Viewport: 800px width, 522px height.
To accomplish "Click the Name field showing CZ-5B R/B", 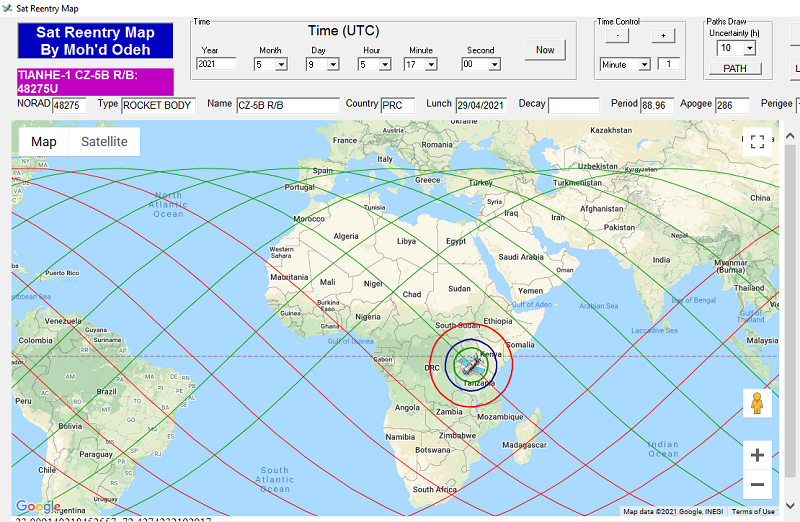I will [x=288, y=106].
